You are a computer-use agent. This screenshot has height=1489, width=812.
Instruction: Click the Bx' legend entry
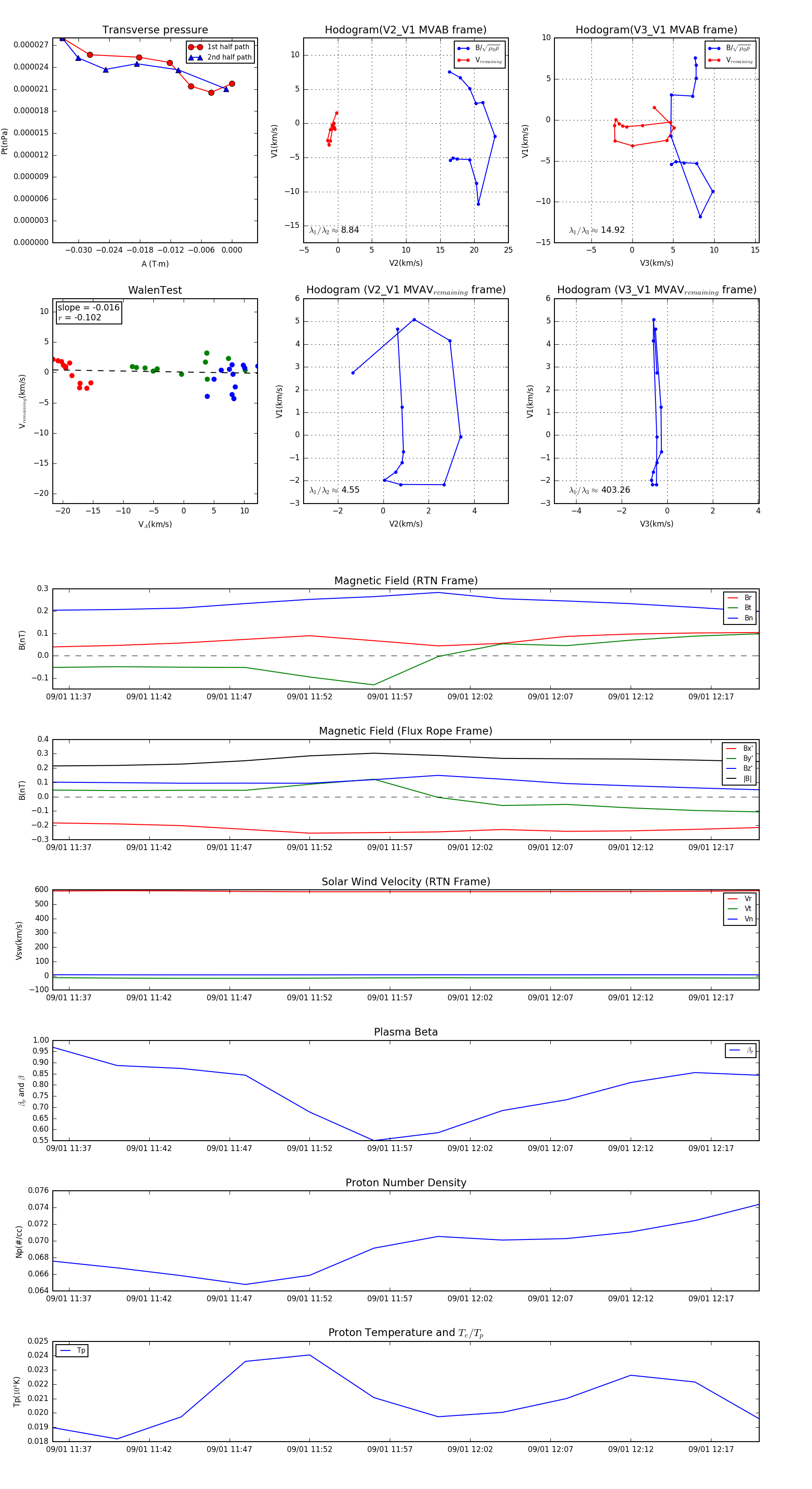click(x=739, y=749)
